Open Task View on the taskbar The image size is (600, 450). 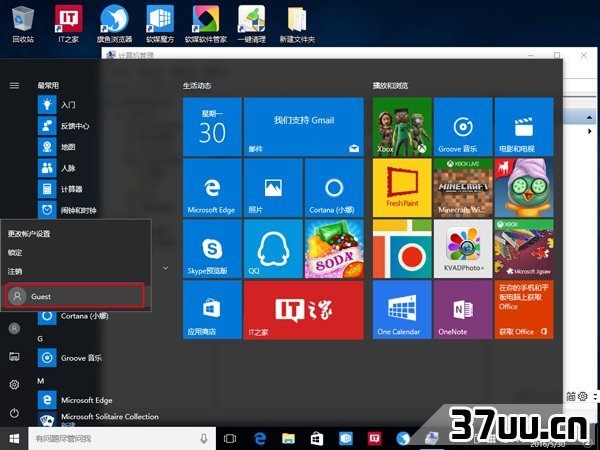230,439
